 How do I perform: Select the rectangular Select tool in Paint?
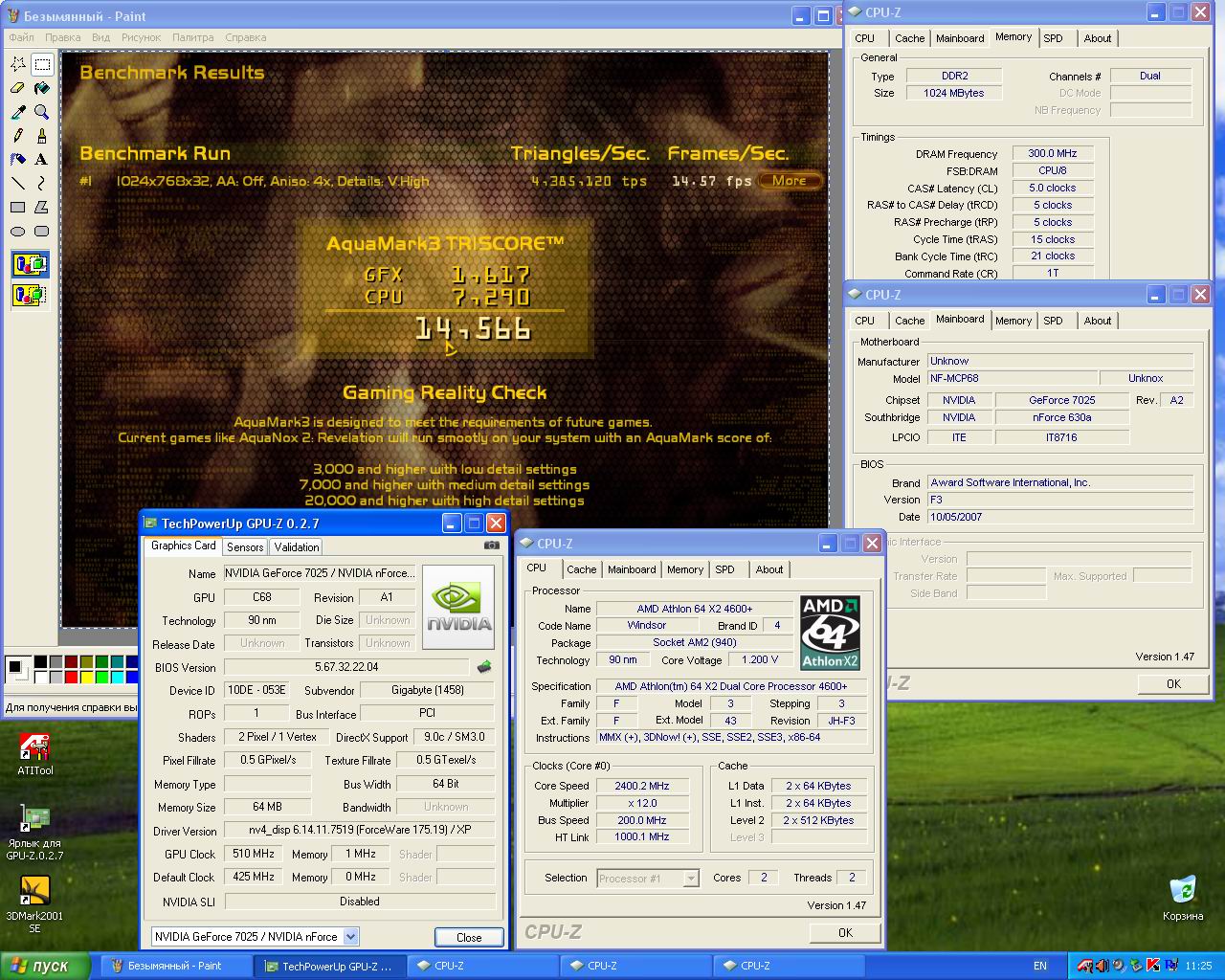tap(42, 64)
